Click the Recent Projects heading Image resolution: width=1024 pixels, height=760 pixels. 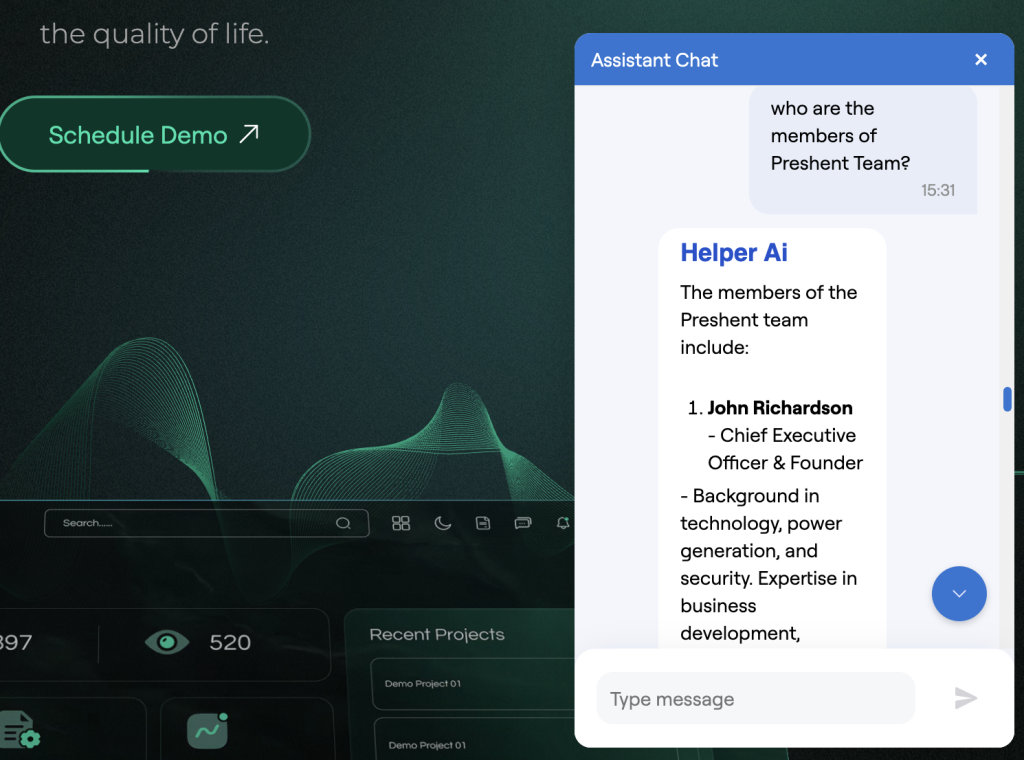[x=437, y=635]
